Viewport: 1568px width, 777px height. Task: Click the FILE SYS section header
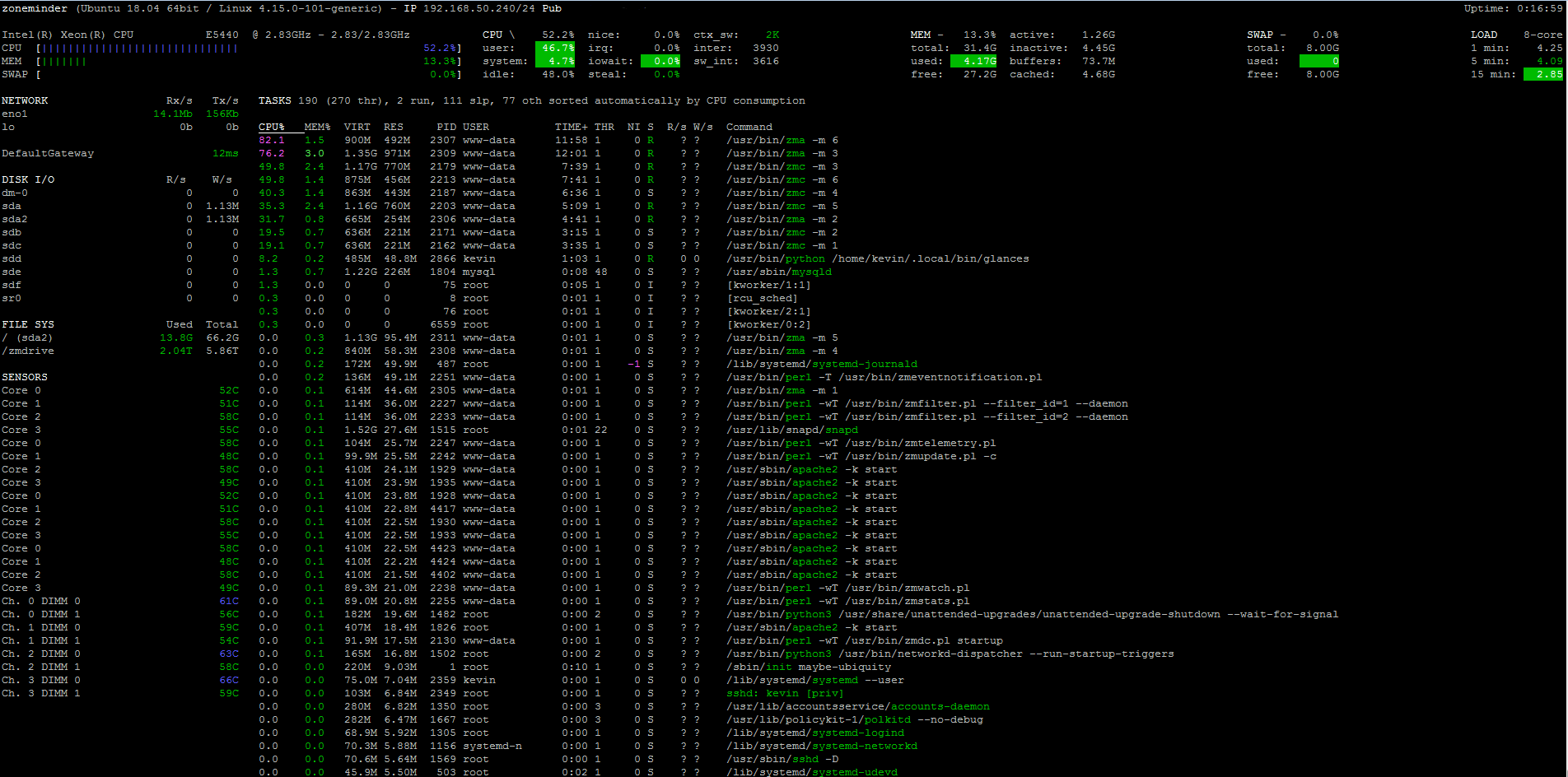(x=28, y=324)
